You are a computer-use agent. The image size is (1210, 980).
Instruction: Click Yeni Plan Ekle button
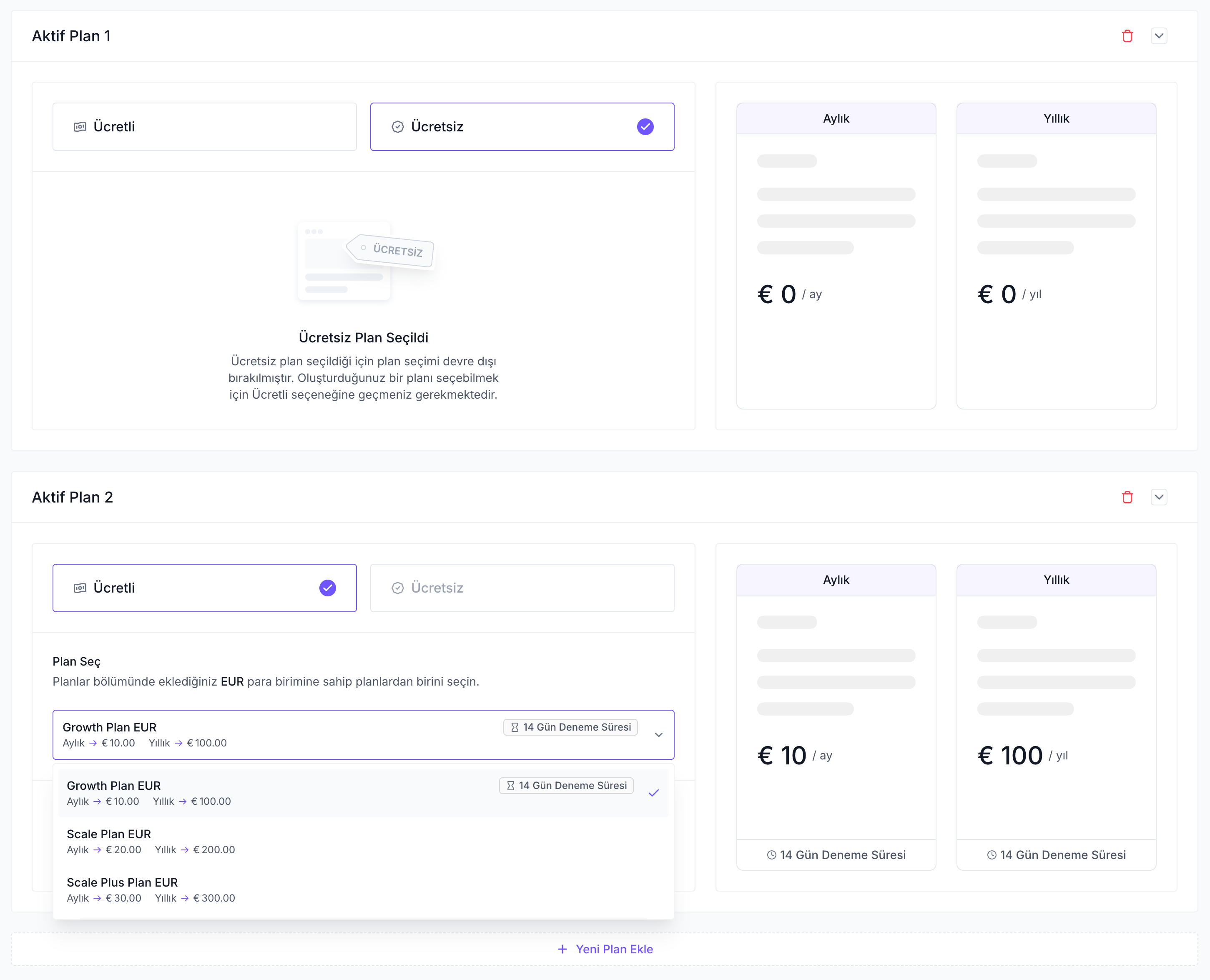pos(613,950)
